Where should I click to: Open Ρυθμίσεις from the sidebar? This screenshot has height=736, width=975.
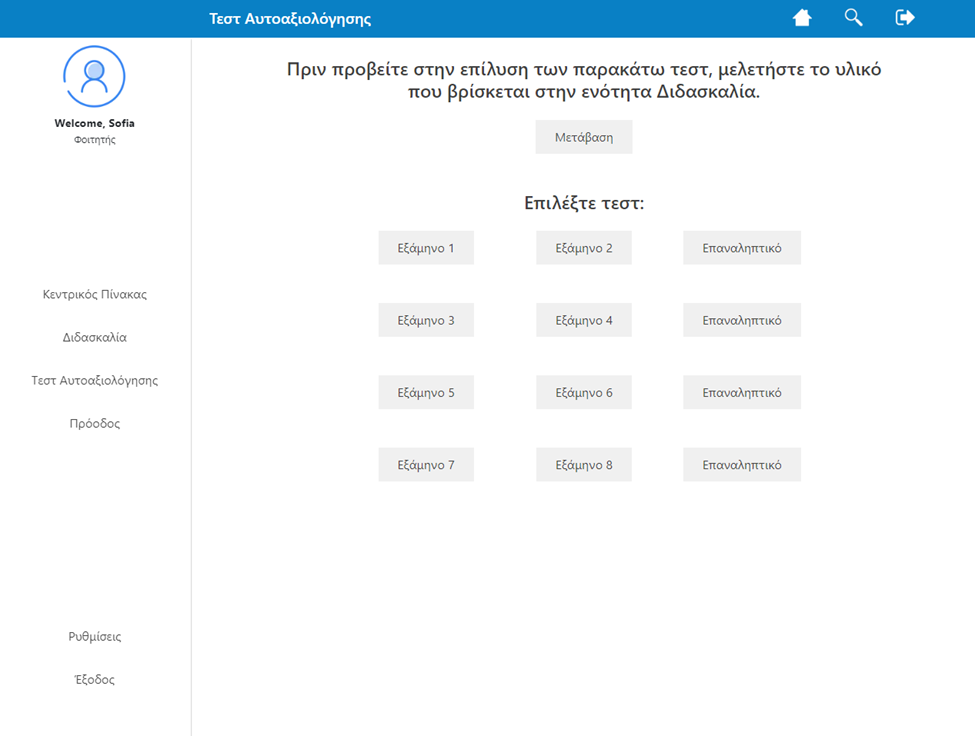coord(94,636)
